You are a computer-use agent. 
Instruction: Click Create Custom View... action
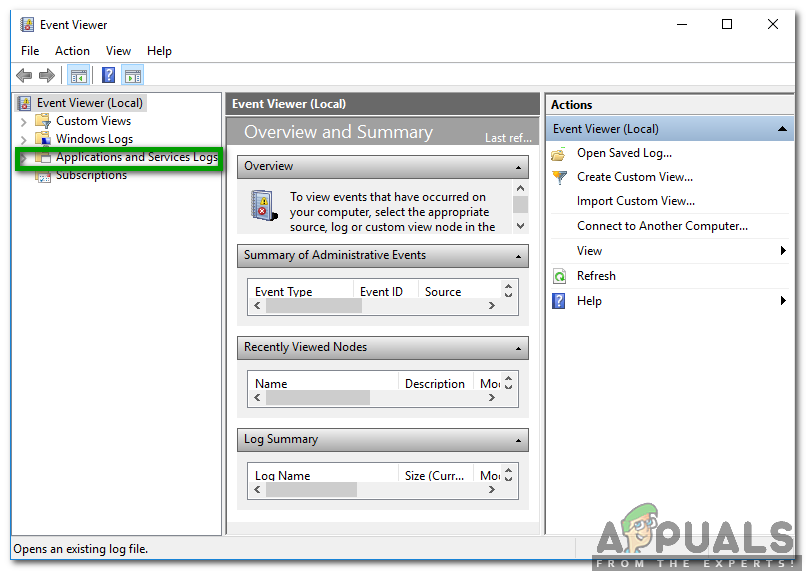[635, 177]
